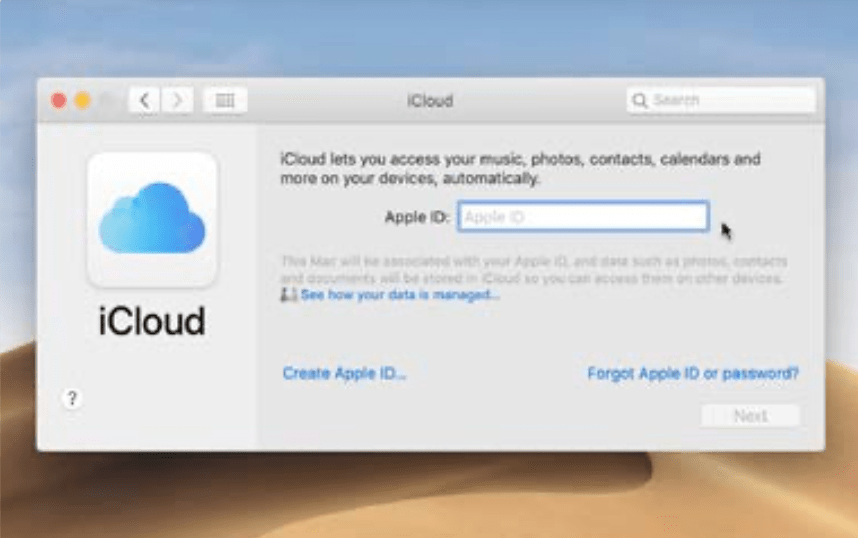858x538 pixels.
Task: Close the iCloud window with the red button
Action: (59, 101)
